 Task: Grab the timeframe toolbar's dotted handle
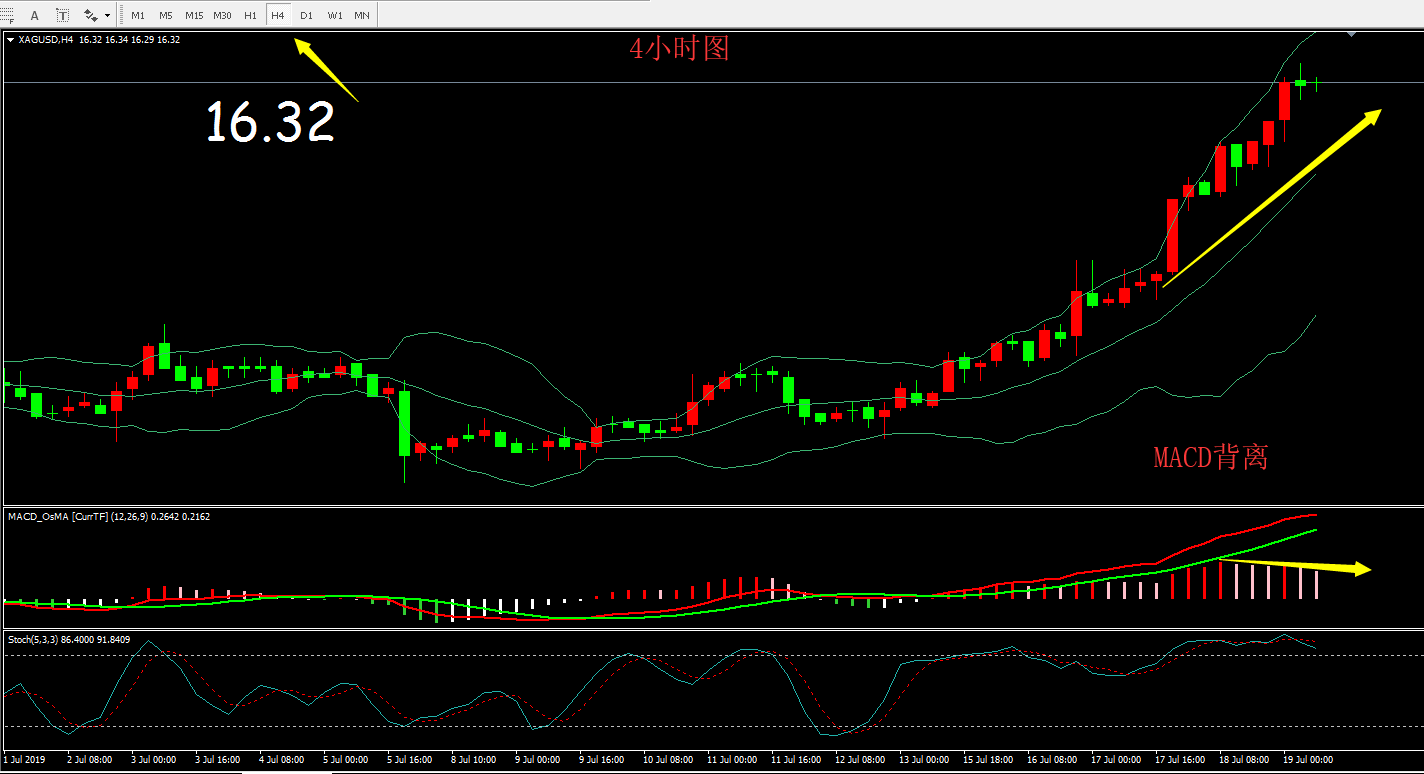coord(121,15)
